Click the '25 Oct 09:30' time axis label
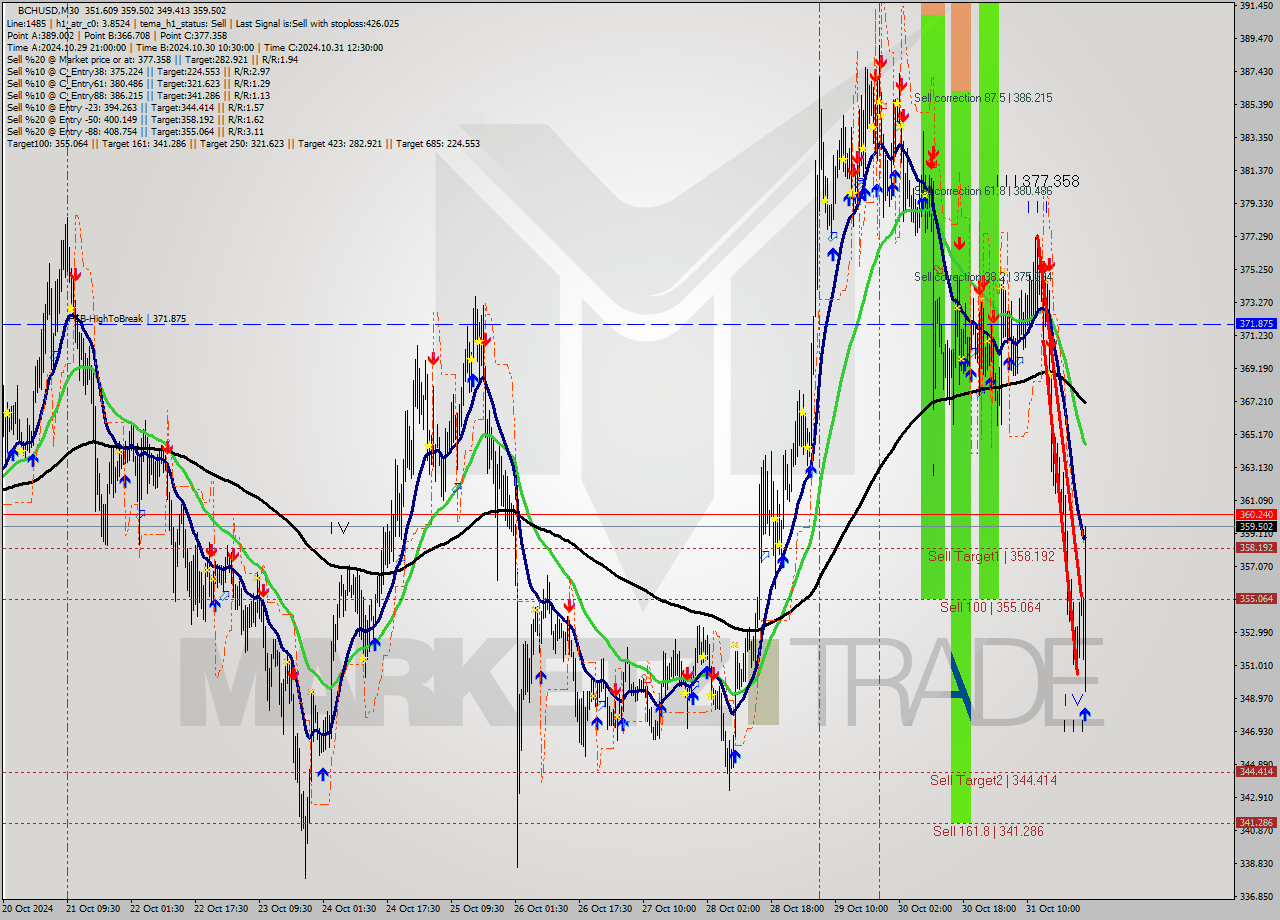 pos(477,909)
